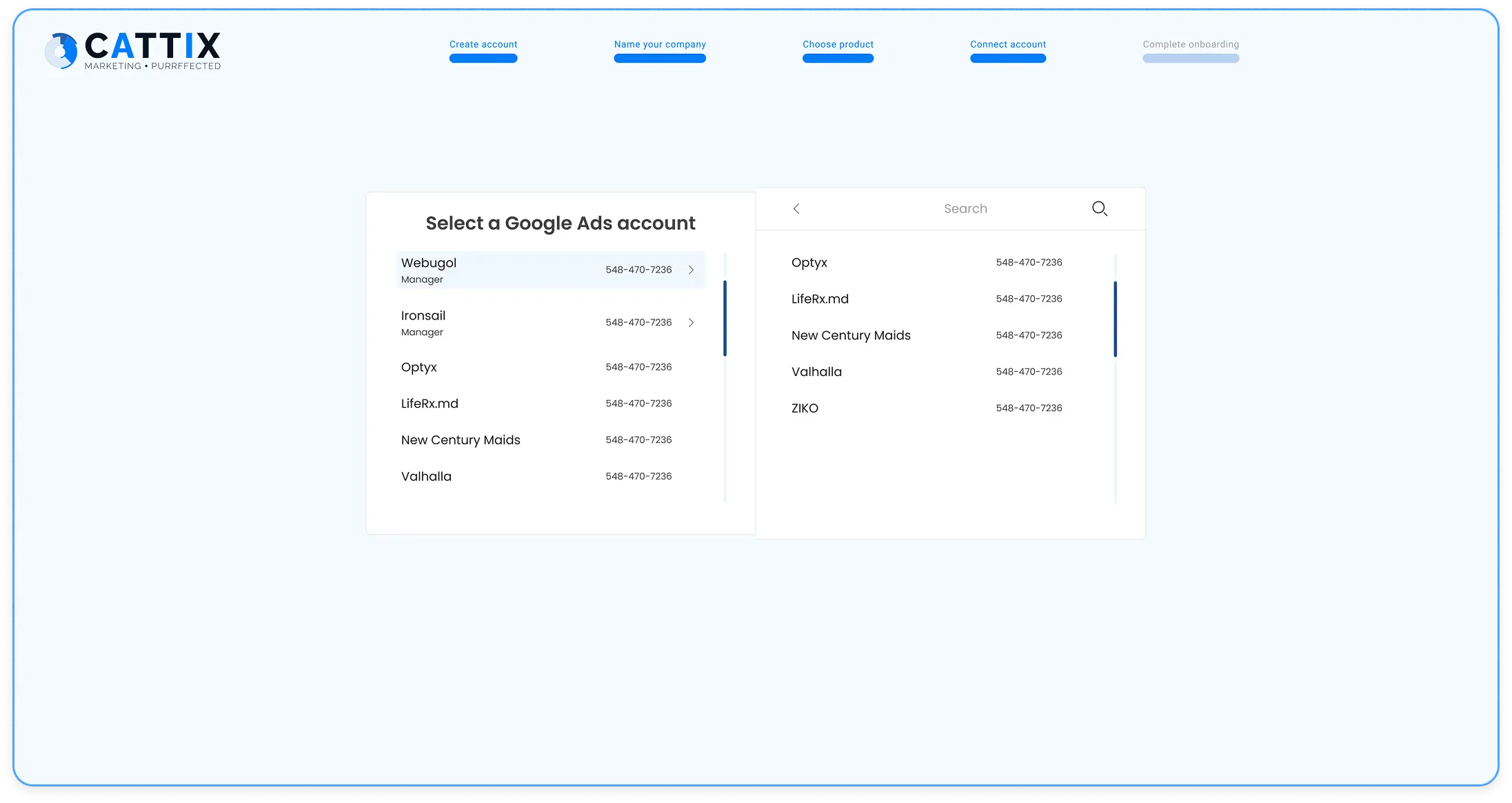Click the search magnifier icon
1512x803 pixels.
[1099, 208]
